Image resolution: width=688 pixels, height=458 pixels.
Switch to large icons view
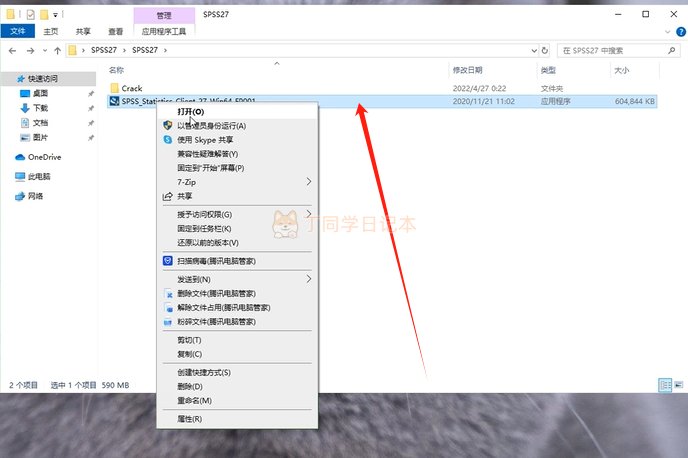point(679,385)
